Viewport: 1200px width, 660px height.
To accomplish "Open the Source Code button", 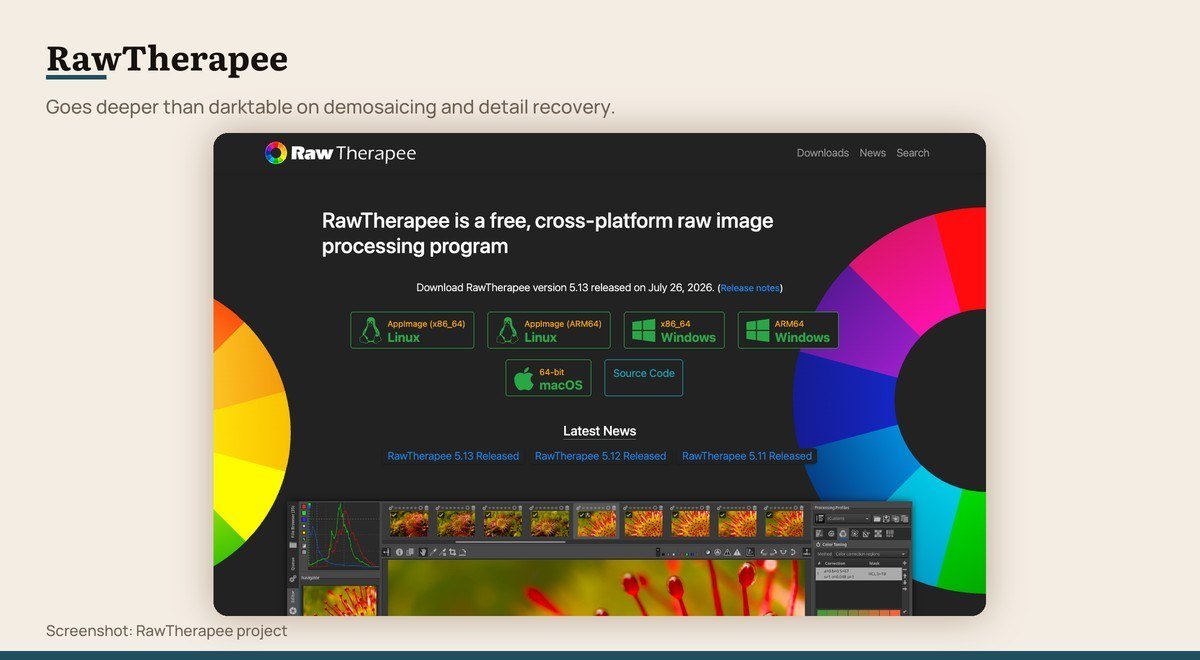I will click(x=644, y=378).
